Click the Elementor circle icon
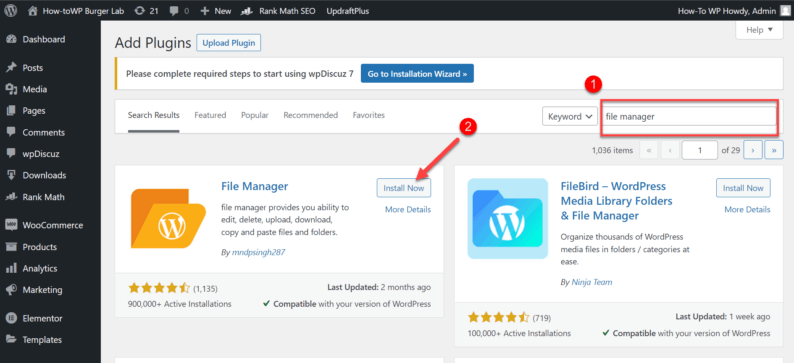The width and height of the screenshot is (794, 363). 11,318
